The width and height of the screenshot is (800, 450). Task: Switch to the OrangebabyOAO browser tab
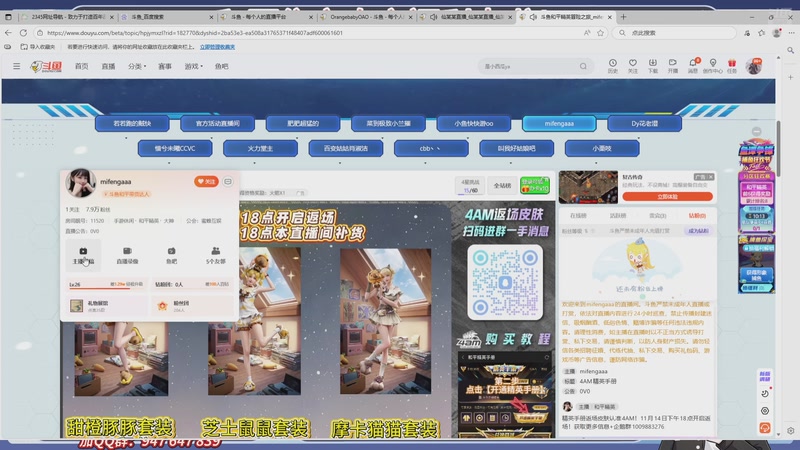coord(366,17)
